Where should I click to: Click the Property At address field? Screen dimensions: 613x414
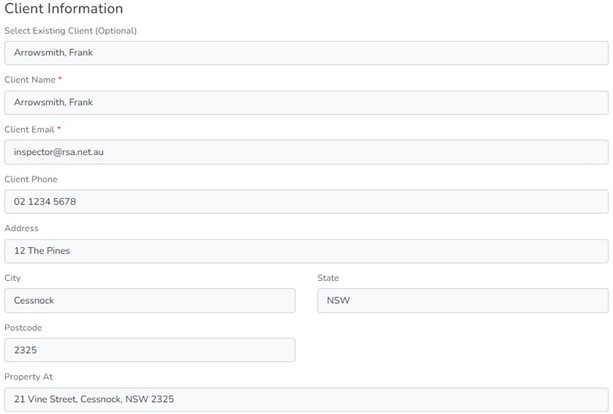pyautogui.click(x=306, y=400)
